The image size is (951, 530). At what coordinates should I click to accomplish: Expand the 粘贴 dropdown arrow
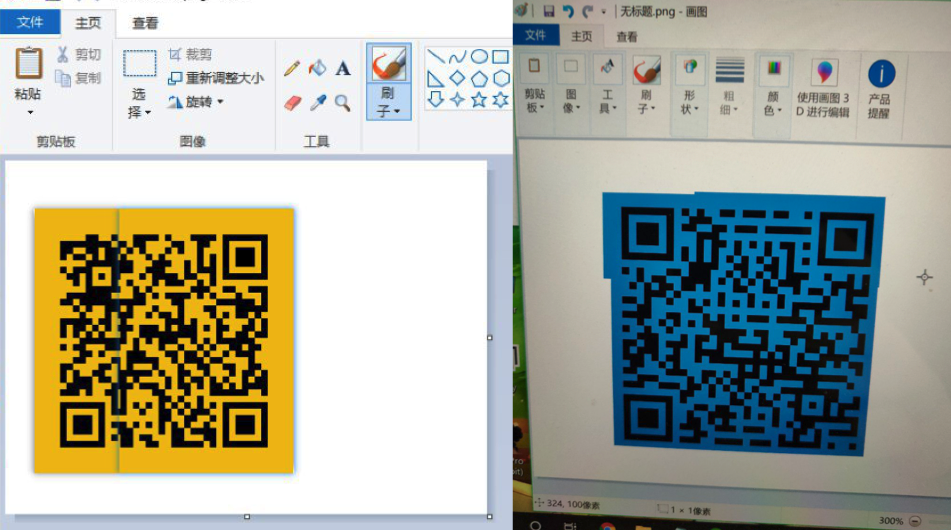(29, 113)
